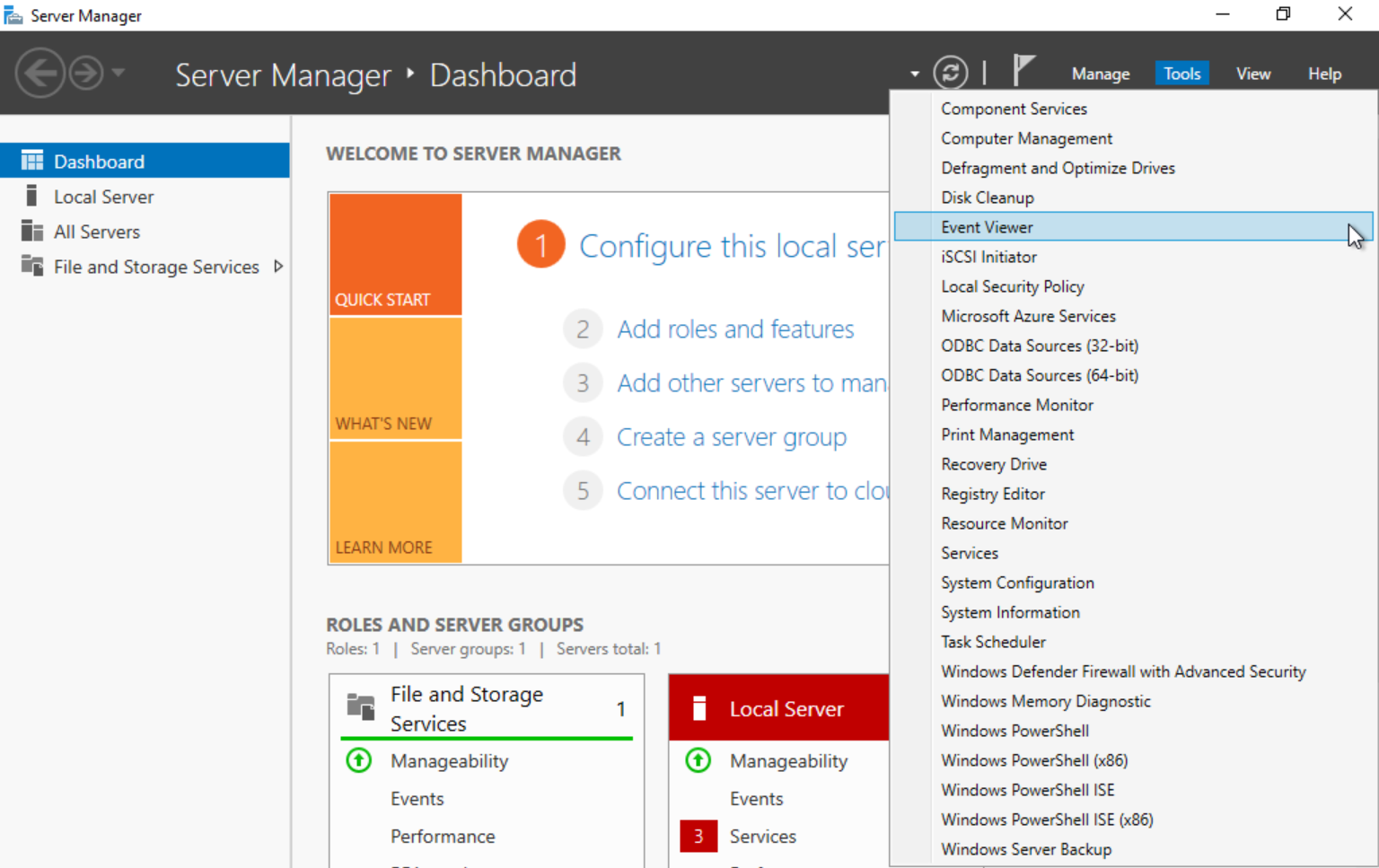Click Services in Local Server tile
The width and height of the screenshot is (1379, 868).
tap(763, 837)
